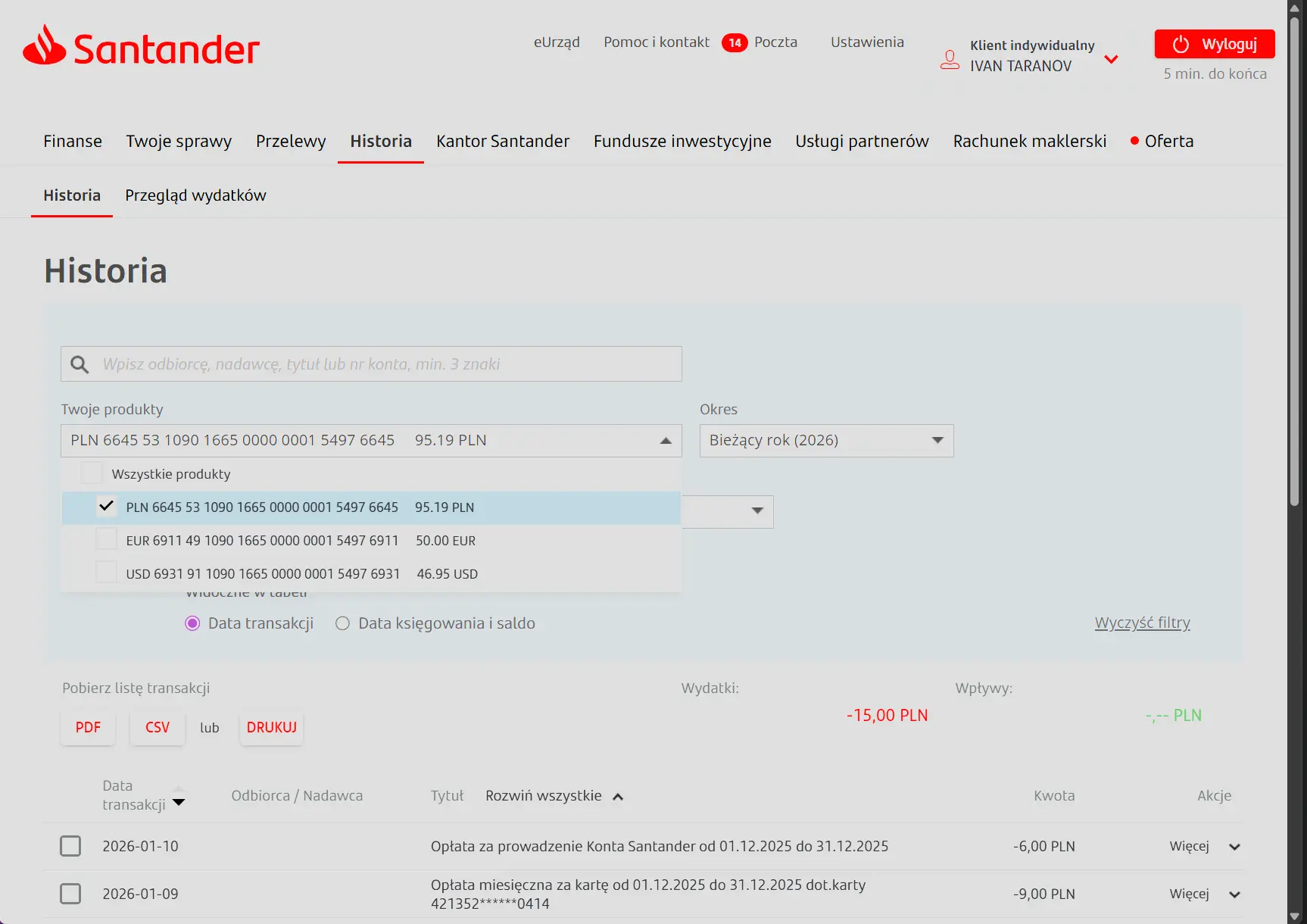Select Data księgowania i saldo radio
Viewport: 1307px width, 924px height.
pyautogui.click(x=343, y=623)
